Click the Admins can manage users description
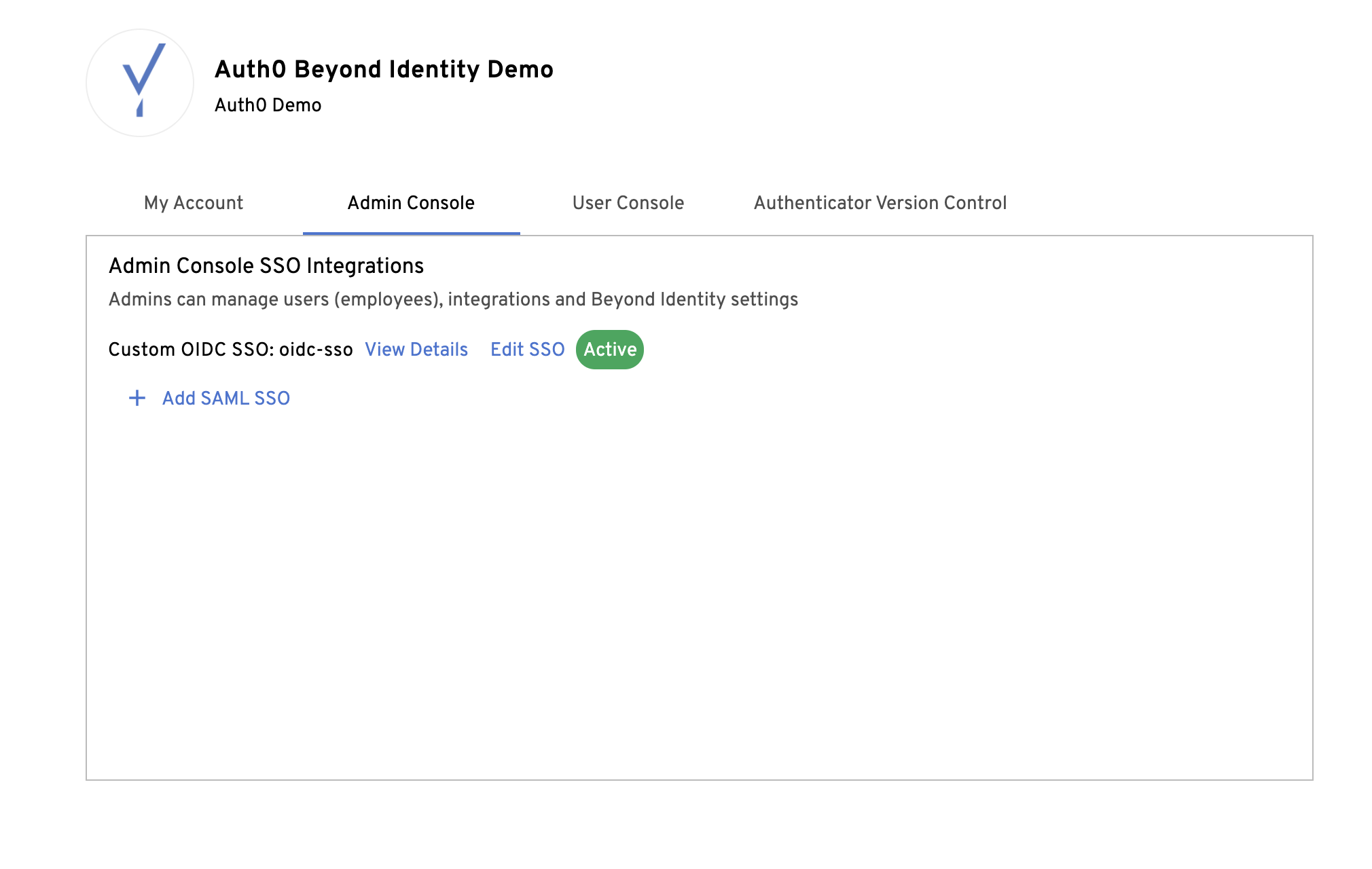Viewport: 1372px width, 869px height. tap(454, 299)
